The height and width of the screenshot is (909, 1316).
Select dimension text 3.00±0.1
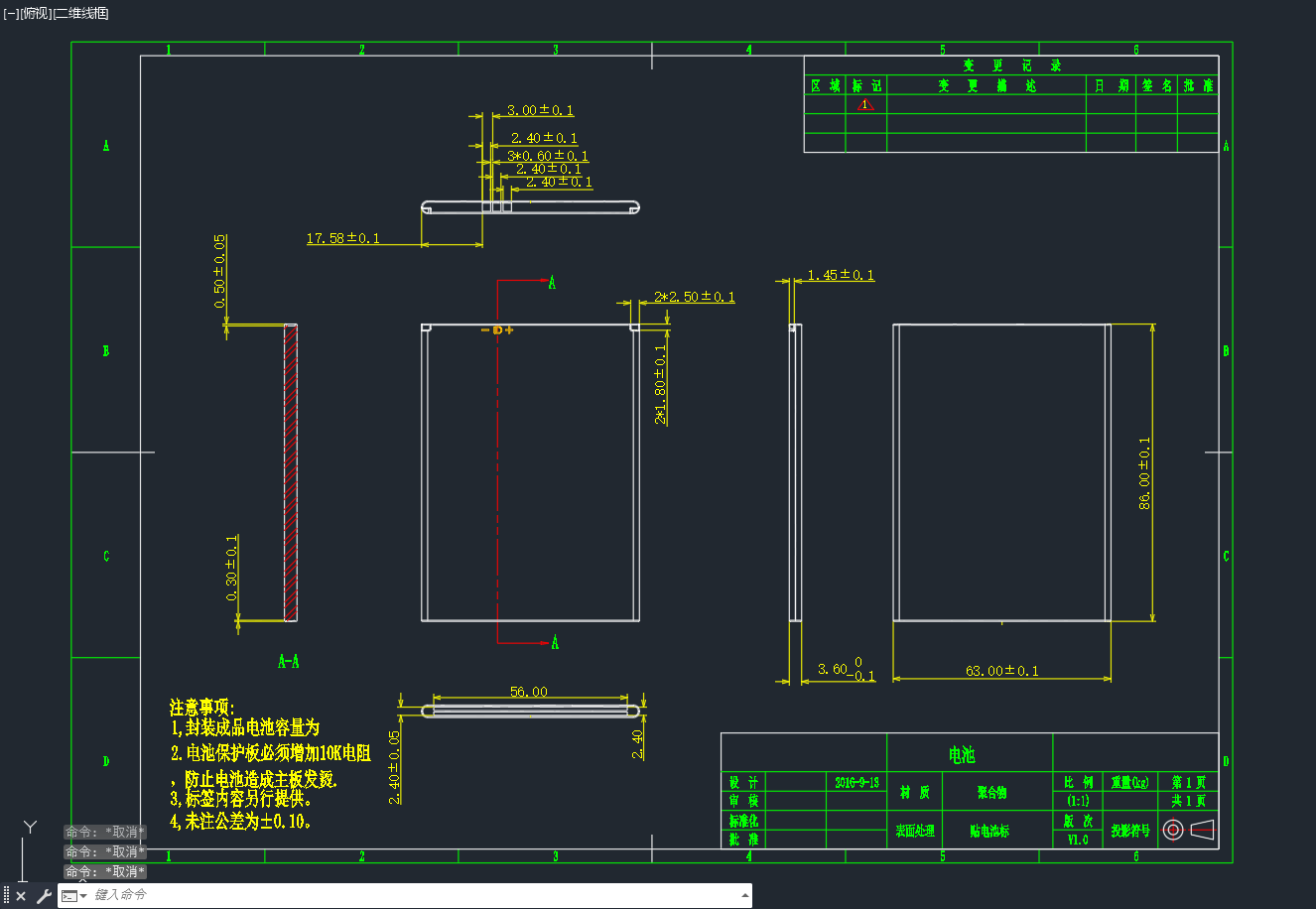(x=540, y=110)
